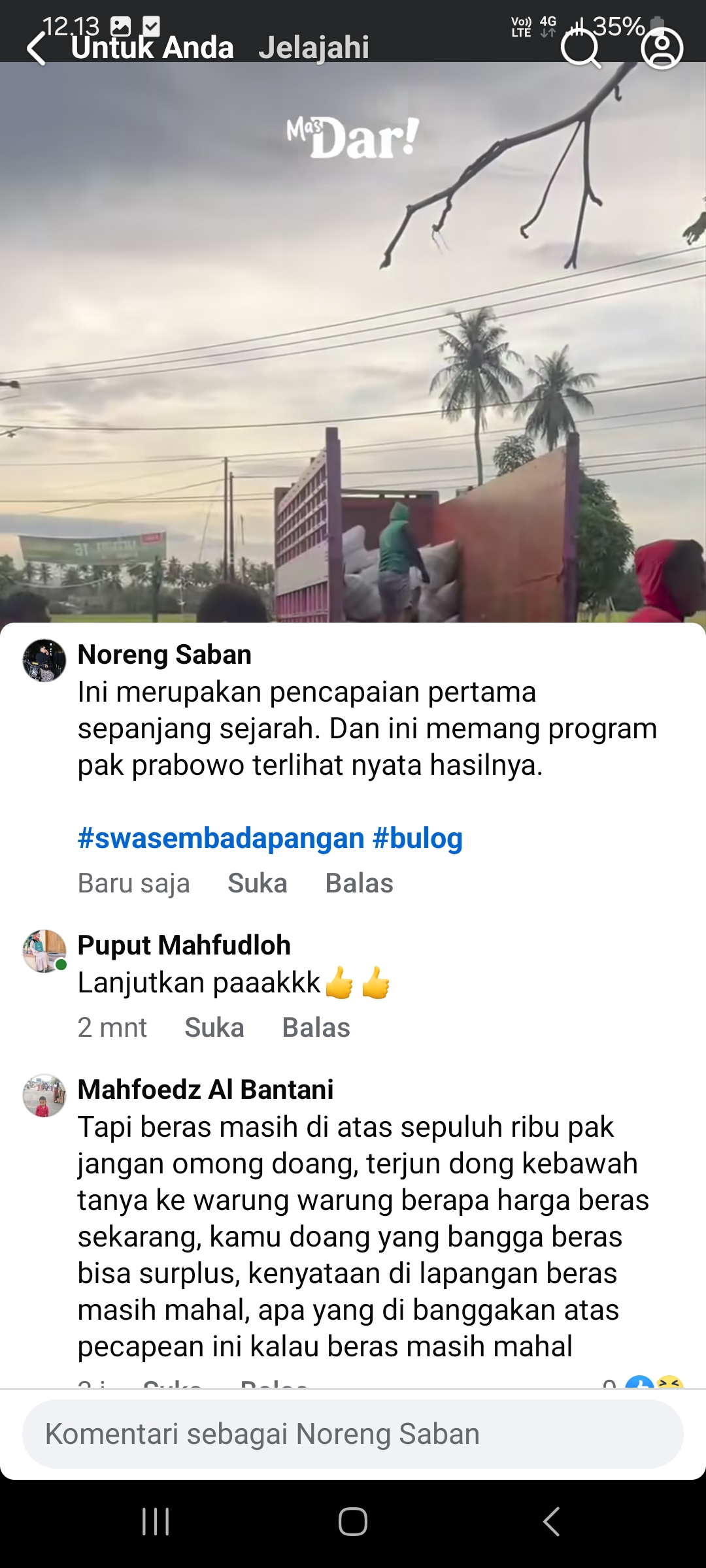706x1568 pixels.
Task: Switch to the Untuk Anda tab
Action: (x=152, y=48)
